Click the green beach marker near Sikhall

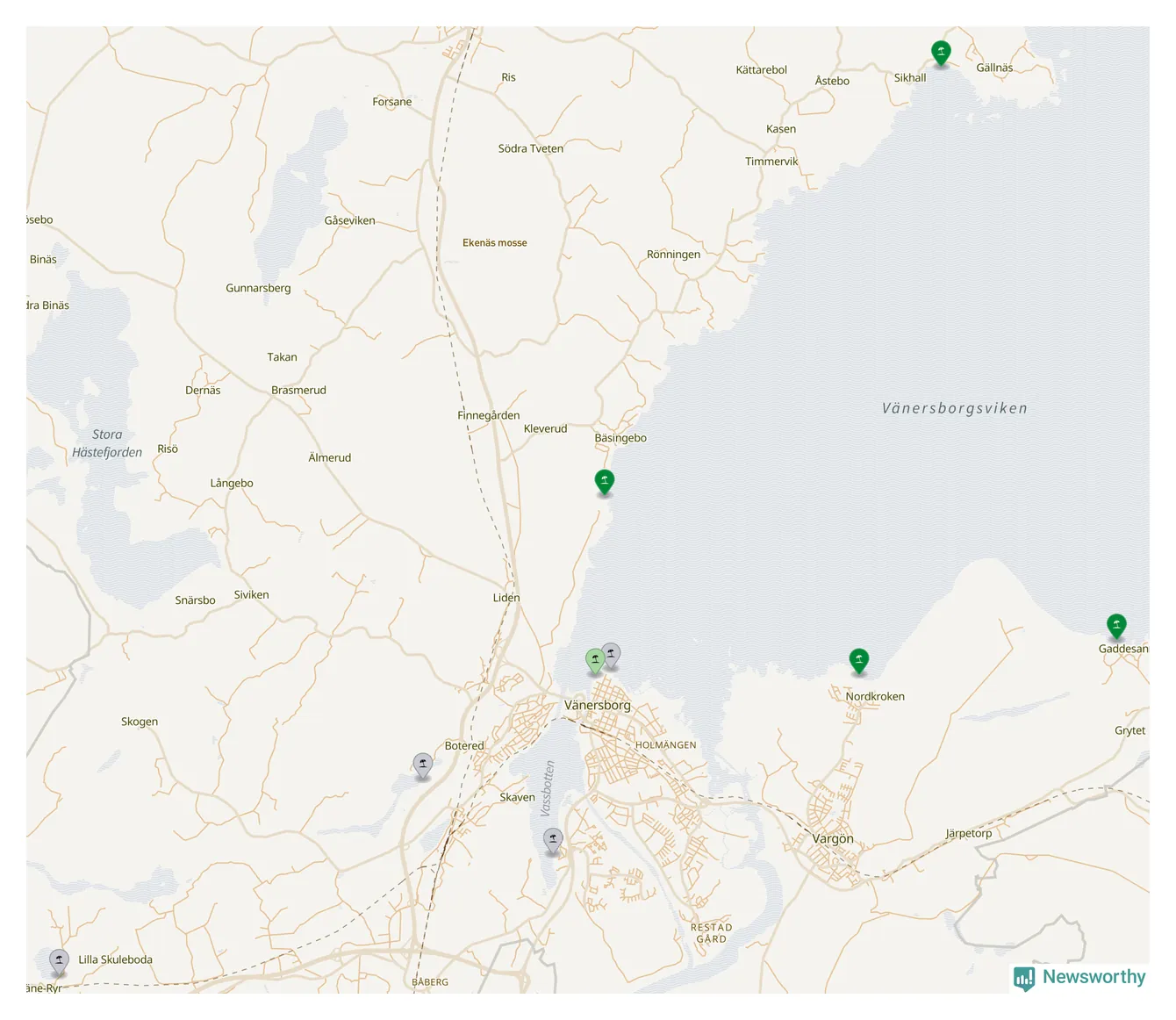coord(941,53)
